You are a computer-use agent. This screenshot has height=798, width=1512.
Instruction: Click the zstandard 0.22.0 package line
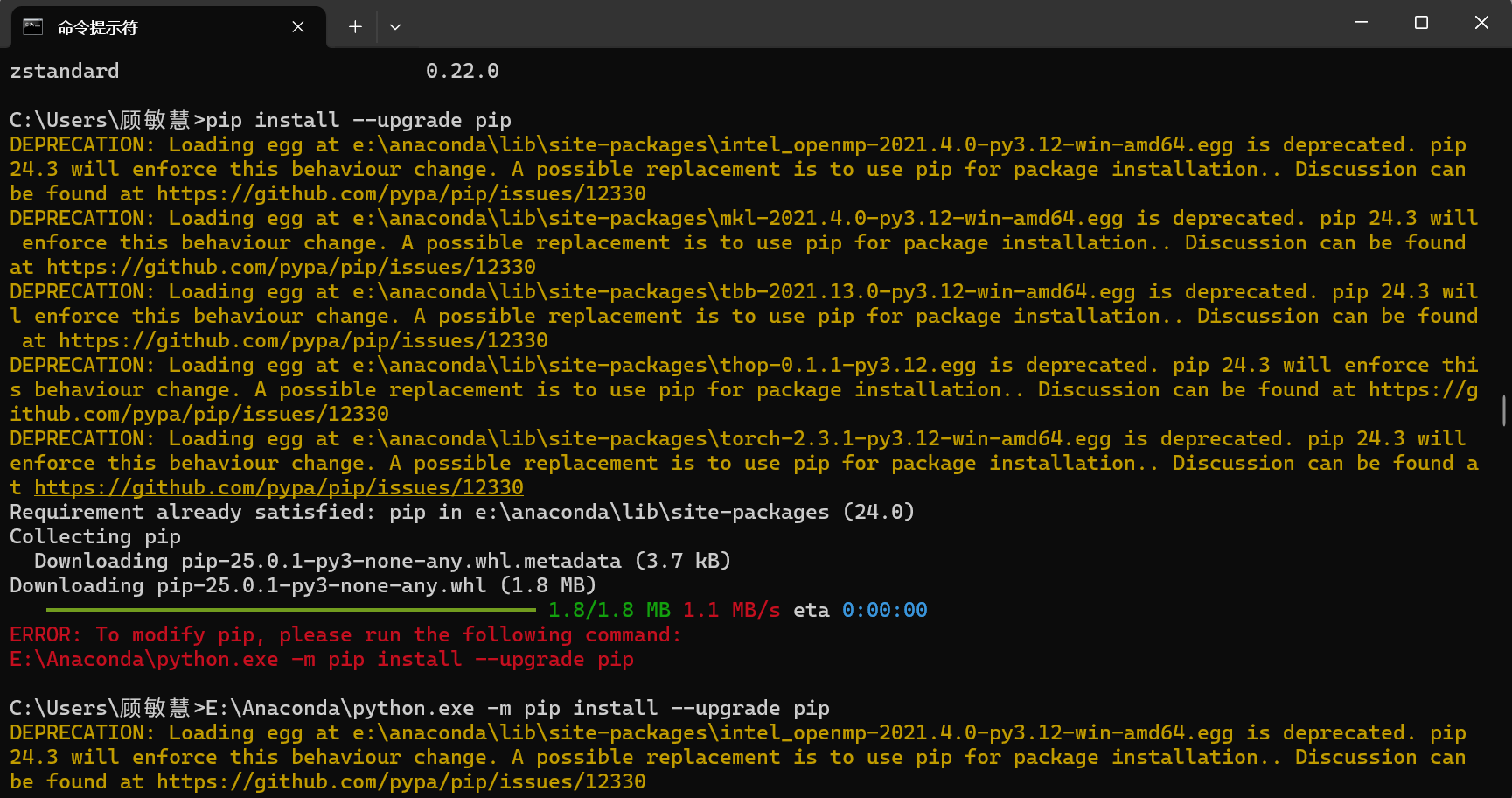click(x=254, y=71)
